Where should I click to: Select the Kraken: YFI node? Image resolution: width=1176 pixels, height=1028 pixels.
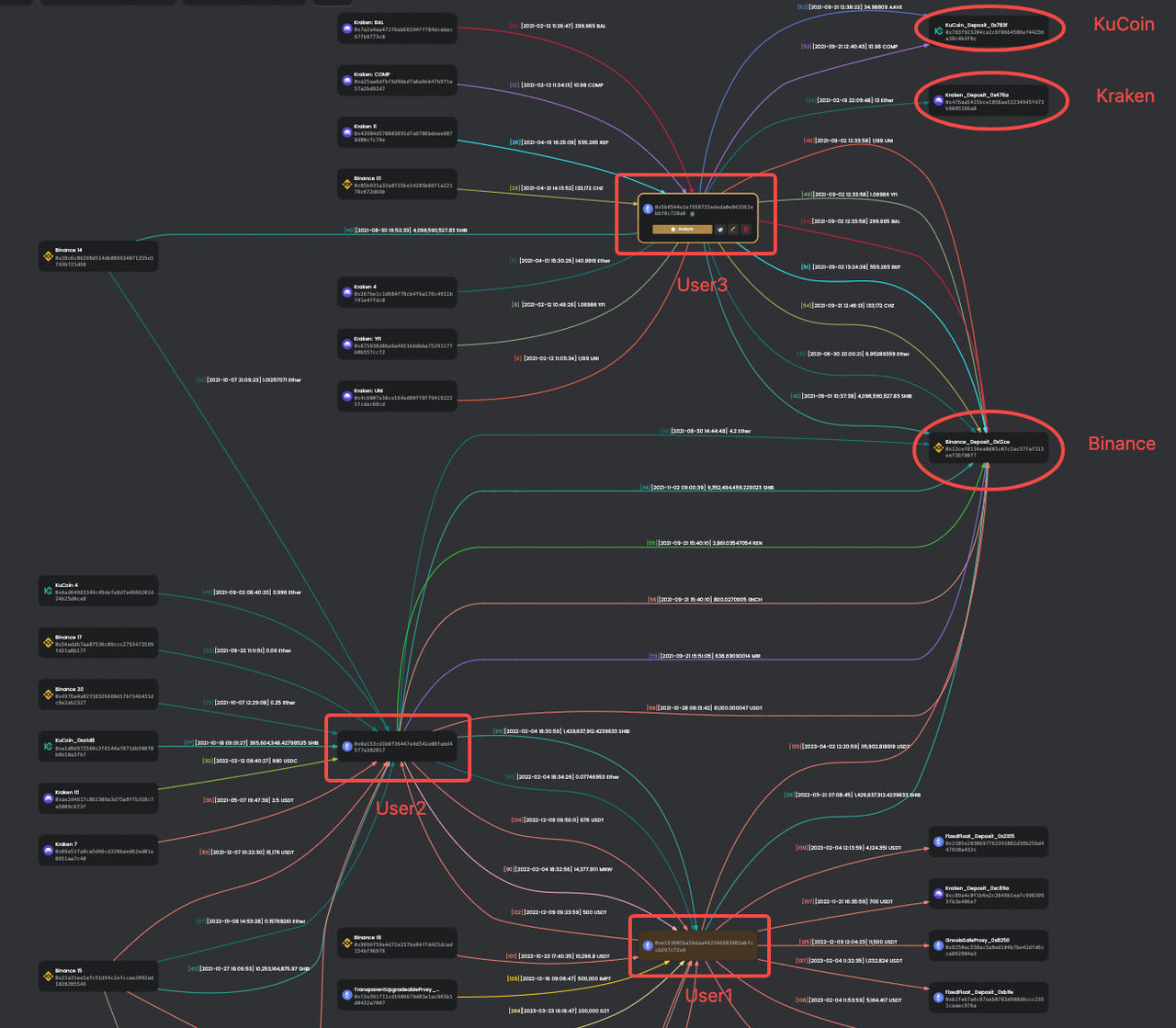pos(397,345)
